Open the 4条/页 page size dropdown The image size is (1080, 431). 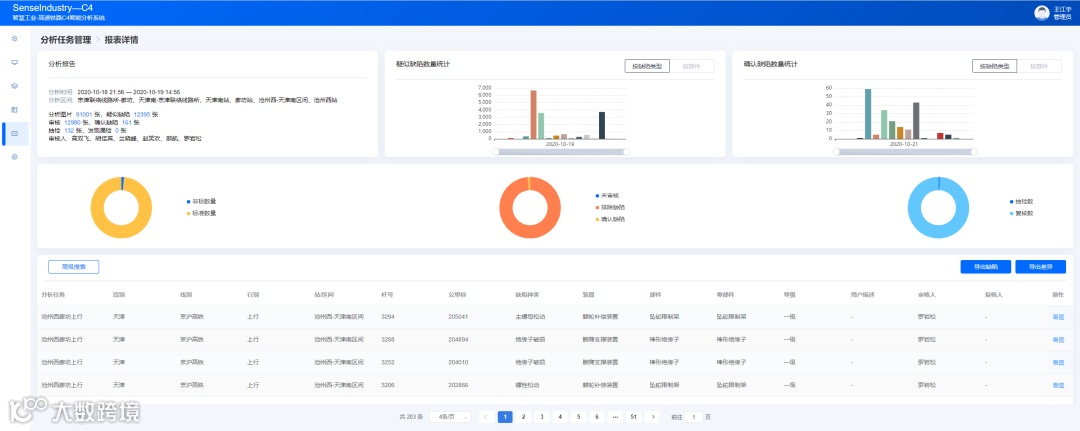450,417
